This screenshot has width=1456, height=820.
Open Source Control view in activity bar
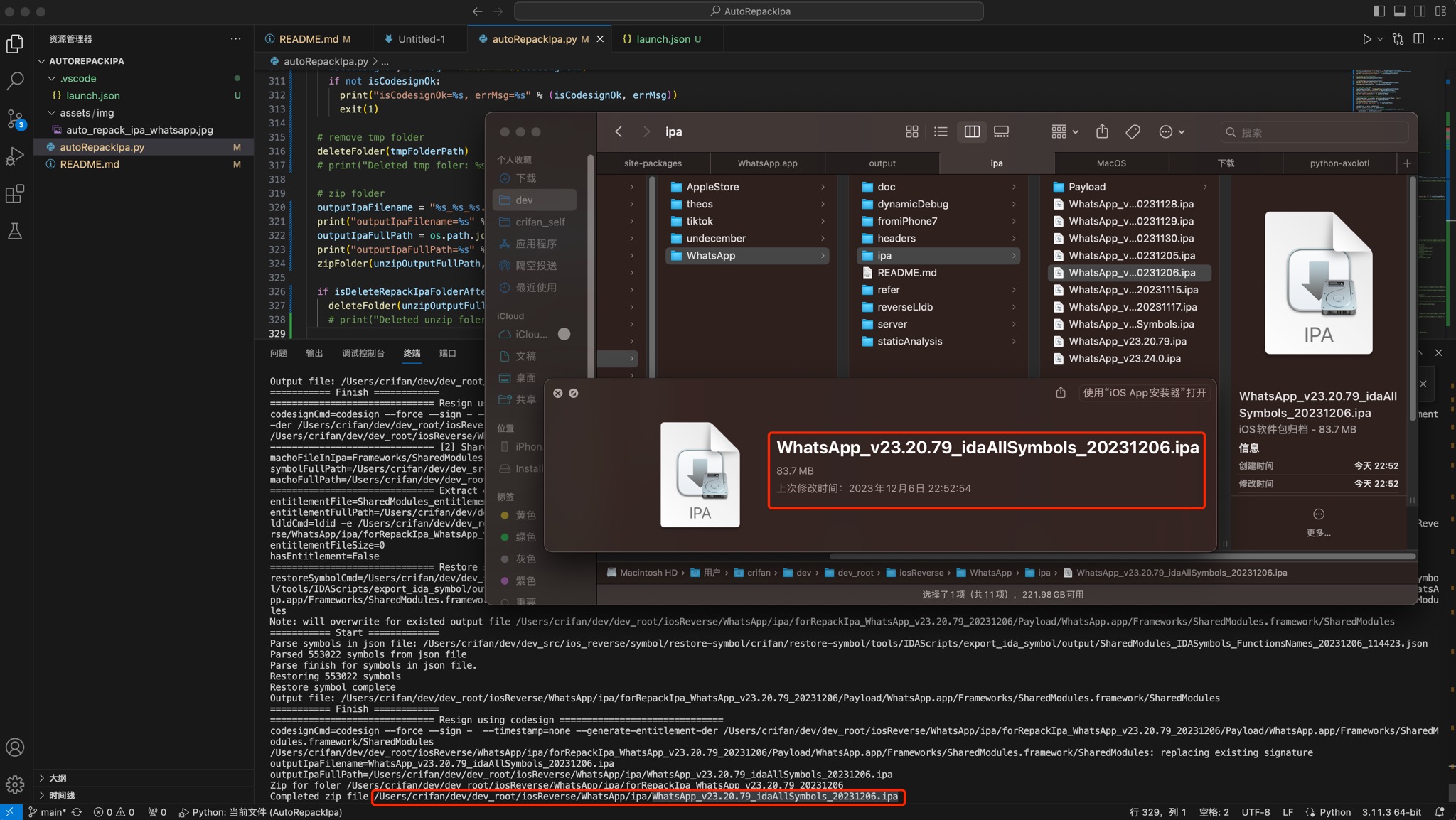(x=15, y=118)
